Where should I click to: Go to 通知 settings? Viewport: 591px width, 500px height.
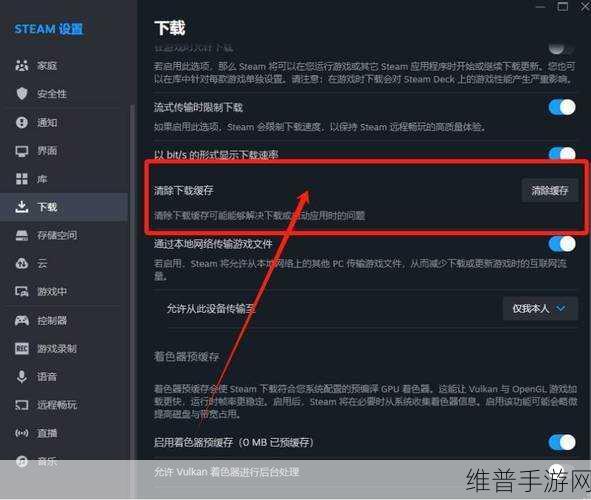click(64, 122)
